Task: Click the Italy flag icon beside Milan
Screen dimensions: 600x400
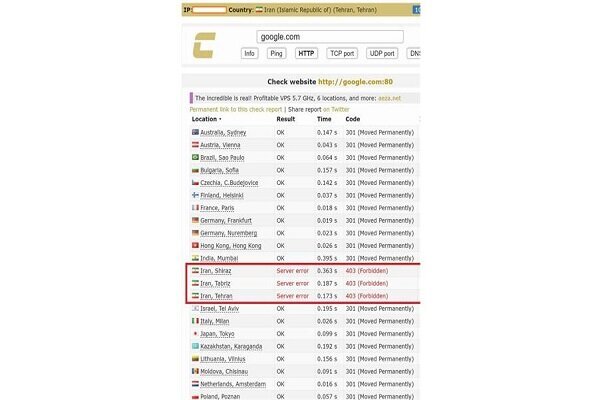Action: tap(196, 321)
